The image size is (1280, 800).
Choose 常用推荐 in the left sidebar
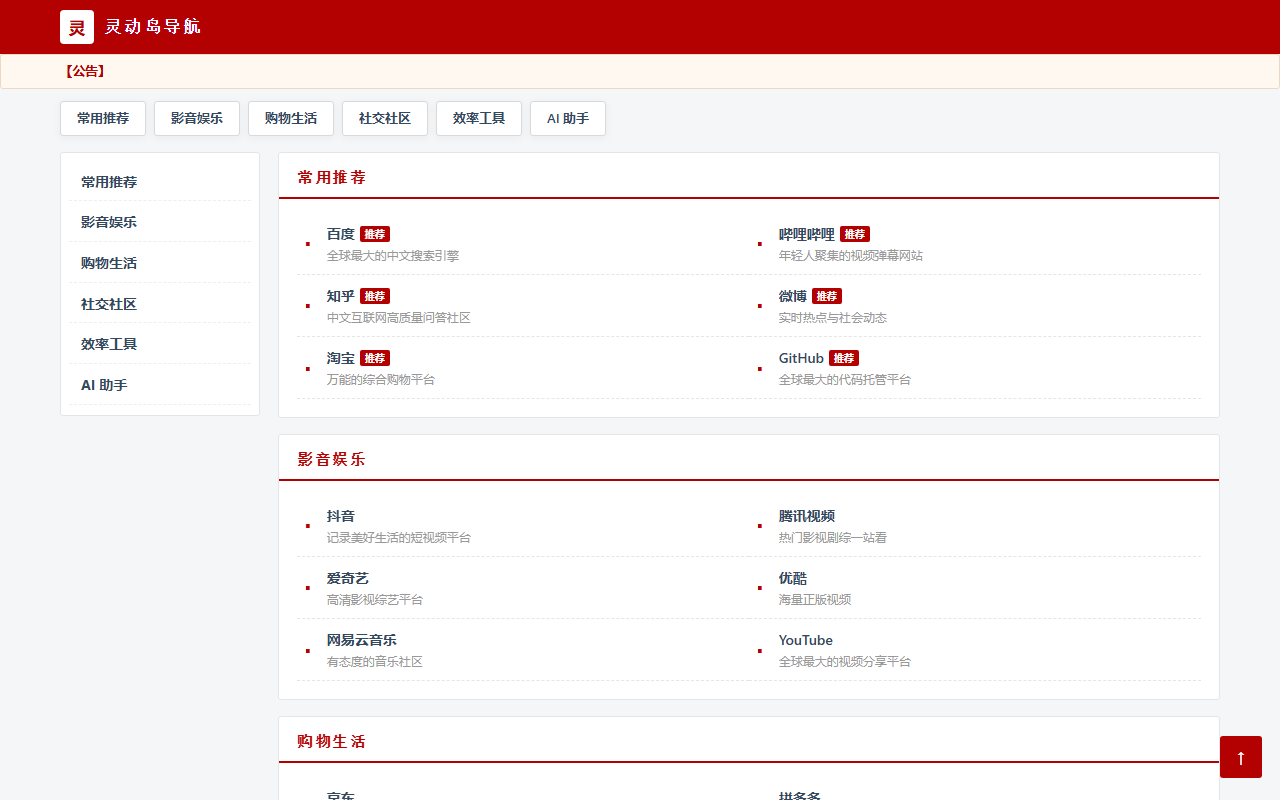coord(160,182)
